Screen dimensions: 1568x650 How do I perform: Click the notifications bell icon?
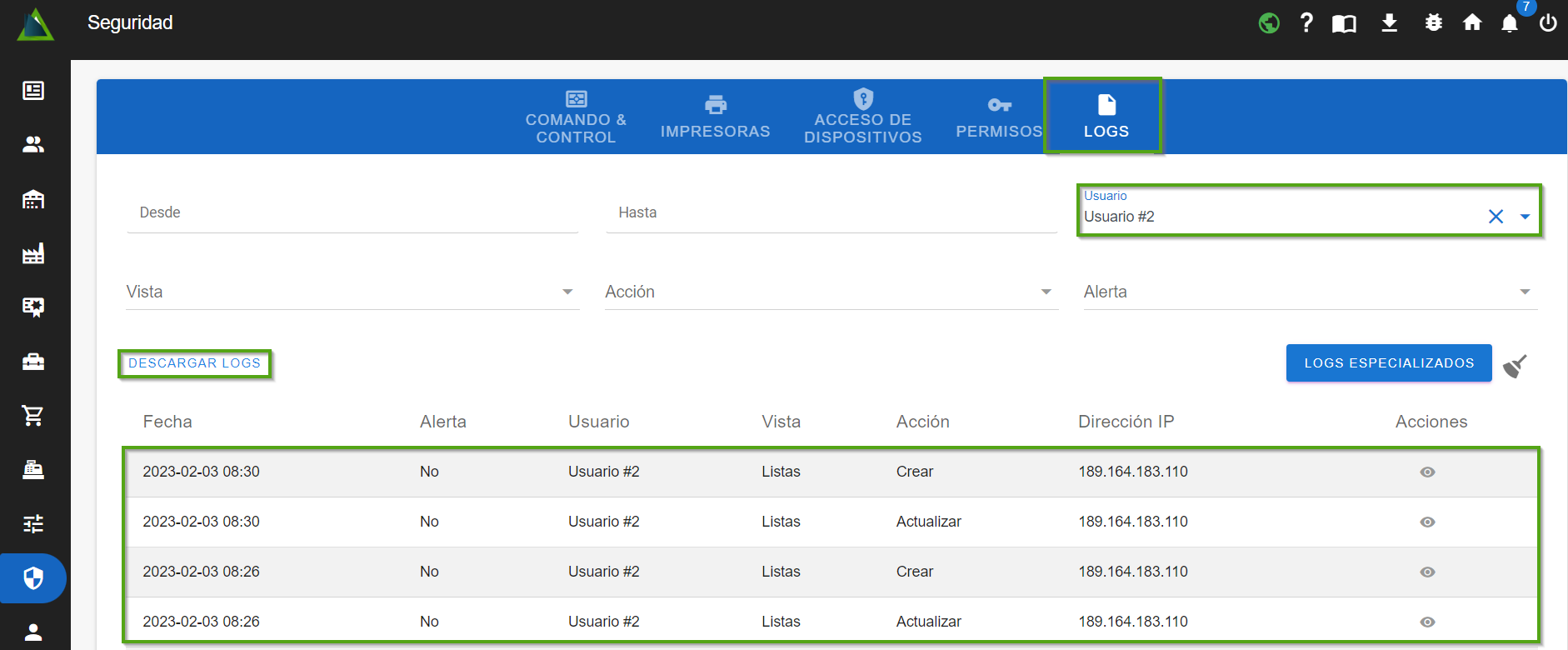click(1509, 23)
